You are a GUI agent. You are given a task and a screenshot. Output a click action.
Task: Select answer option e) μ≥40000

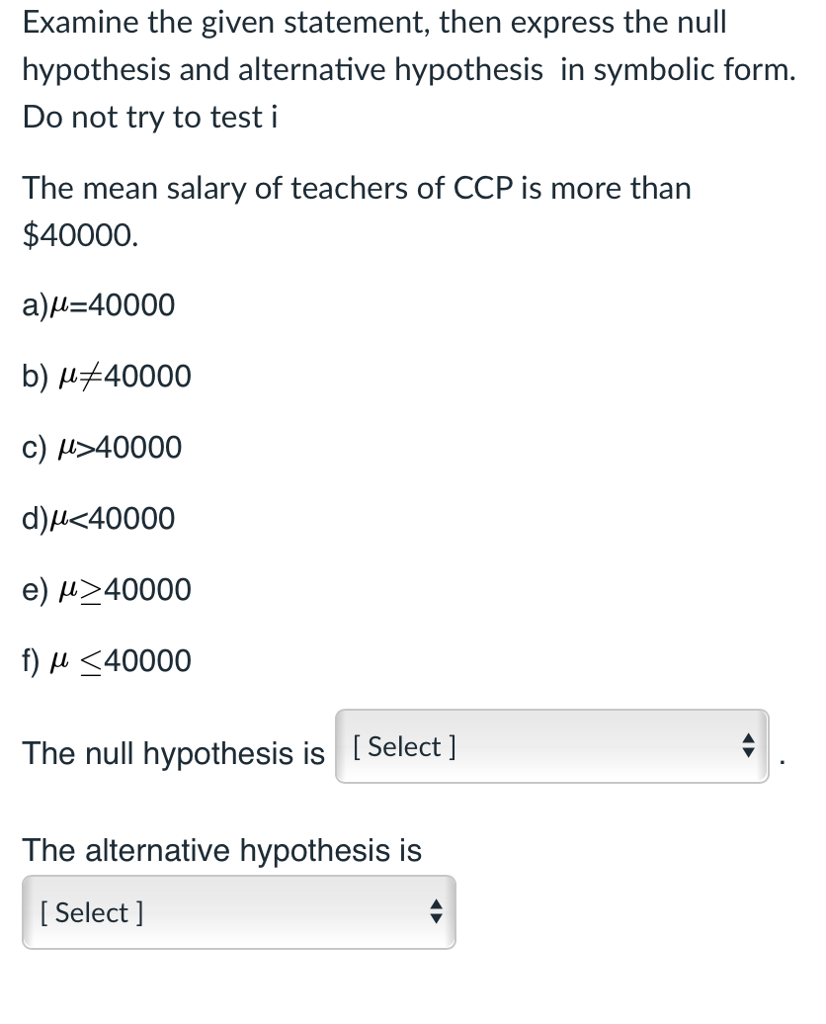click(106, 590)
